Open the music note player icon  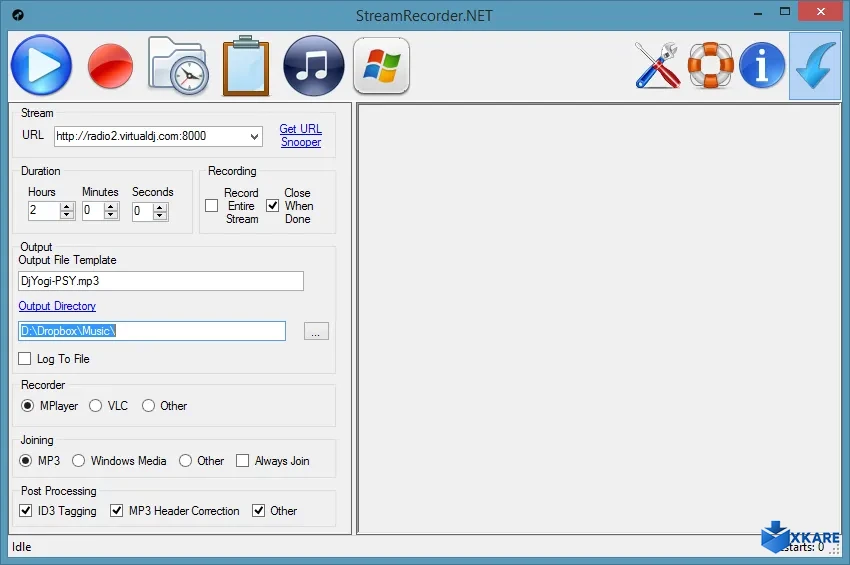pos(313,66)
